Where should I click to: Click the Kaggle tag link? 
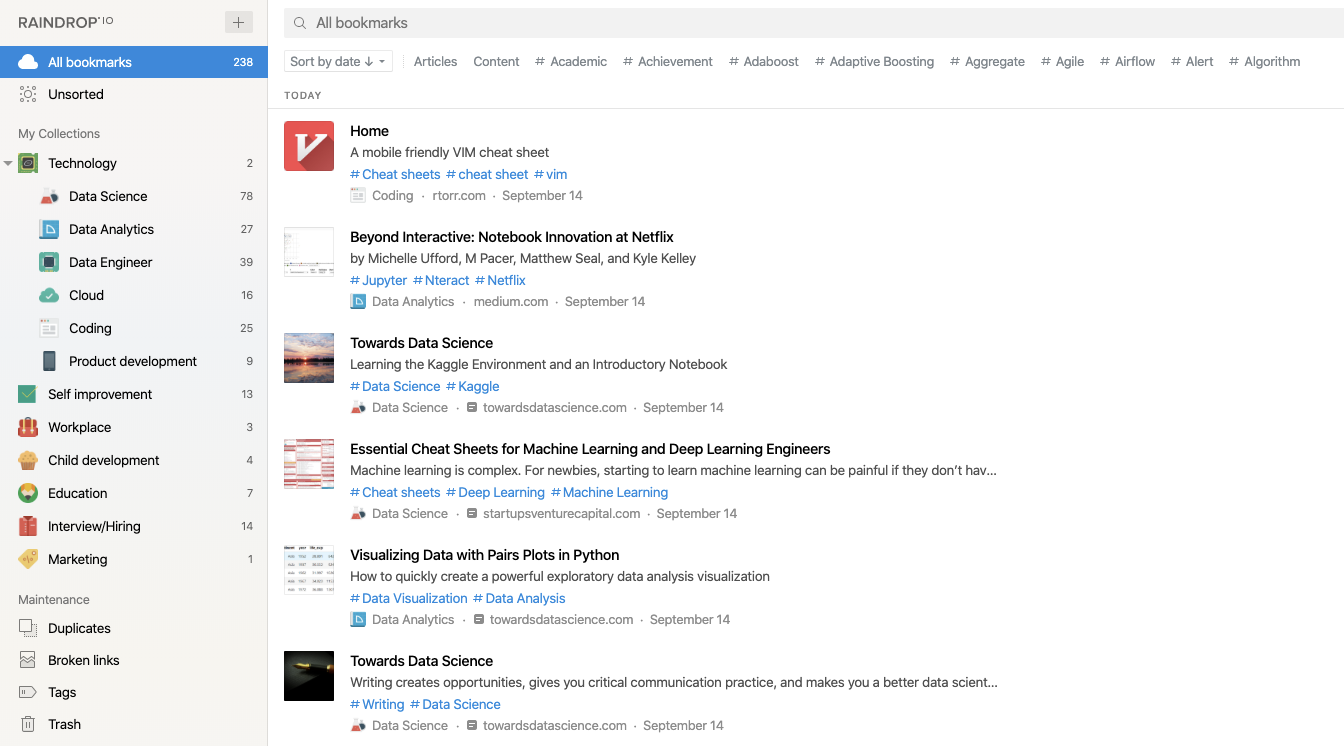473,386
